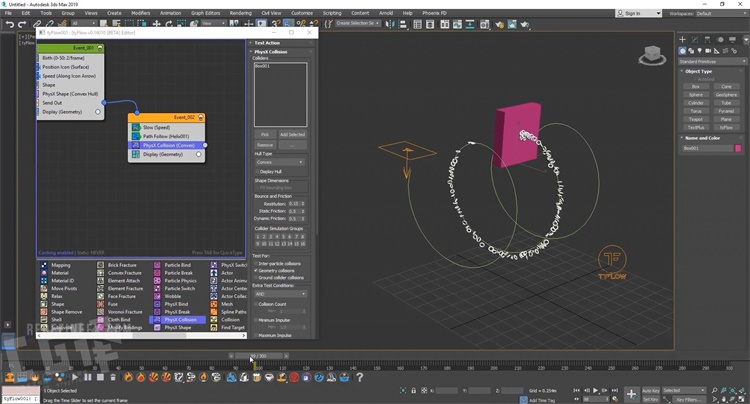750x404 pixels.
Task: Open the Animation menu
Action: [x=171, y=13]
